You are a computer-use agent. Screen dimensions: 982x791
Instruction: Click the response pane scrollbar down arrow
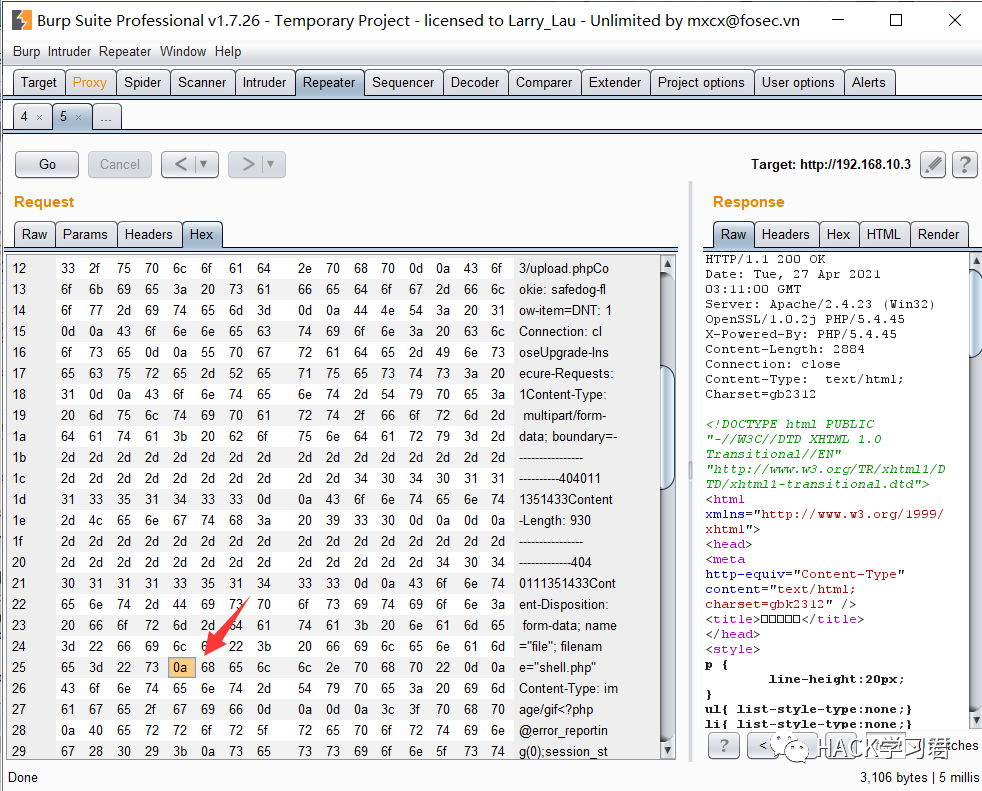975,721
